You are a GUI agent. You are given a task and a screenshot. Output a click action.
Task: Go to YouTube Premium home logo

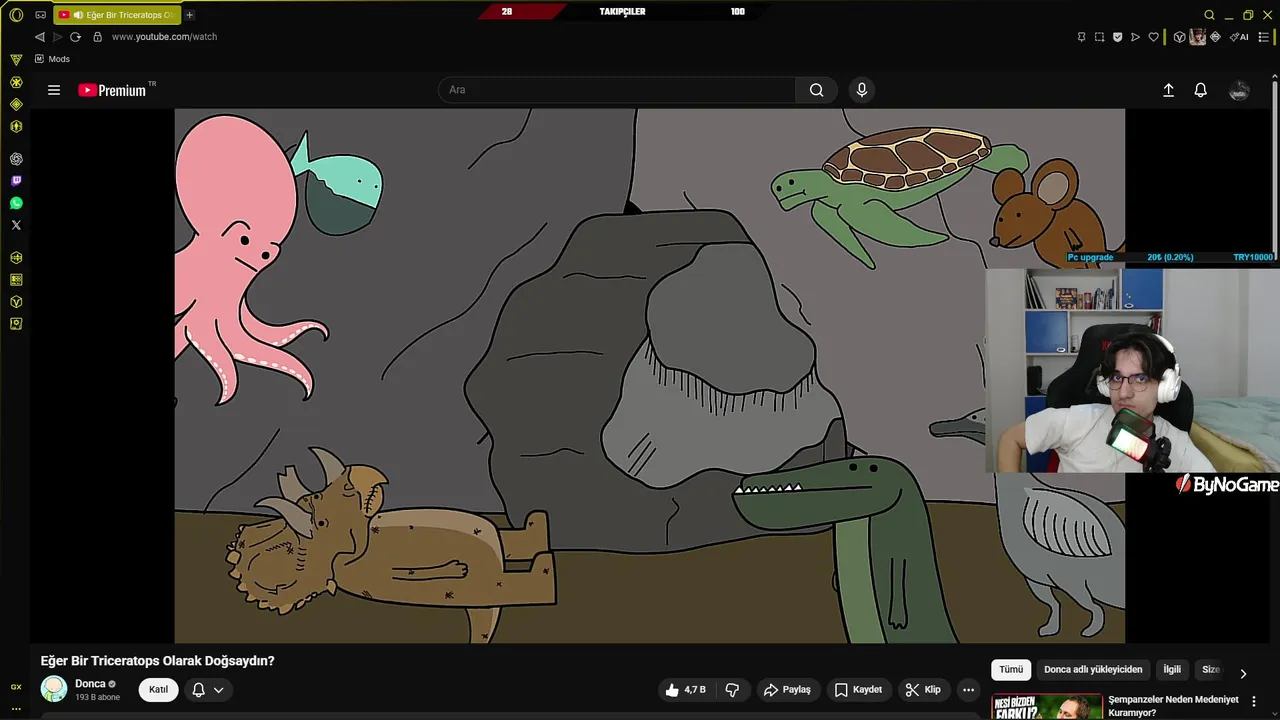coord(112,90)
